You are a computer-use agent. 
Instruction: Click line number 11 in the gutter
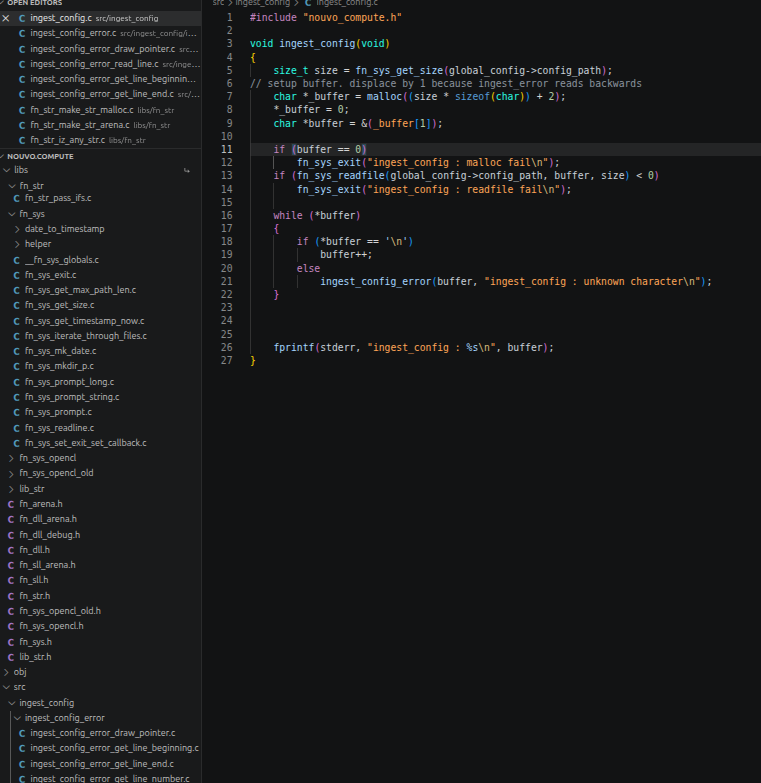(227, 149)
